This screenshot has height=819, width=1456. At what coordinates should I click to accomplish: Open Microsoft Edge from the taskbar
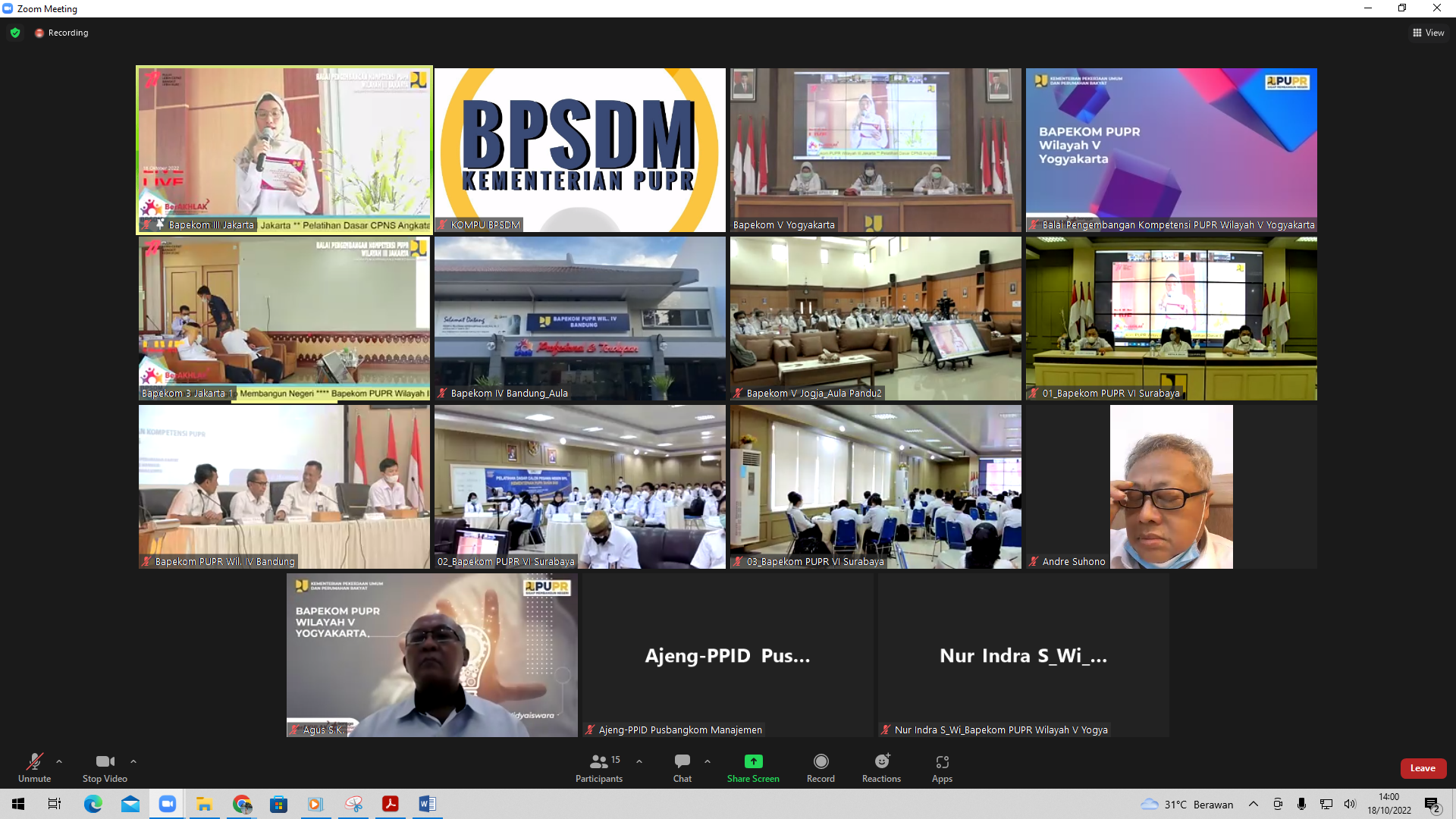tap(93, 804)
